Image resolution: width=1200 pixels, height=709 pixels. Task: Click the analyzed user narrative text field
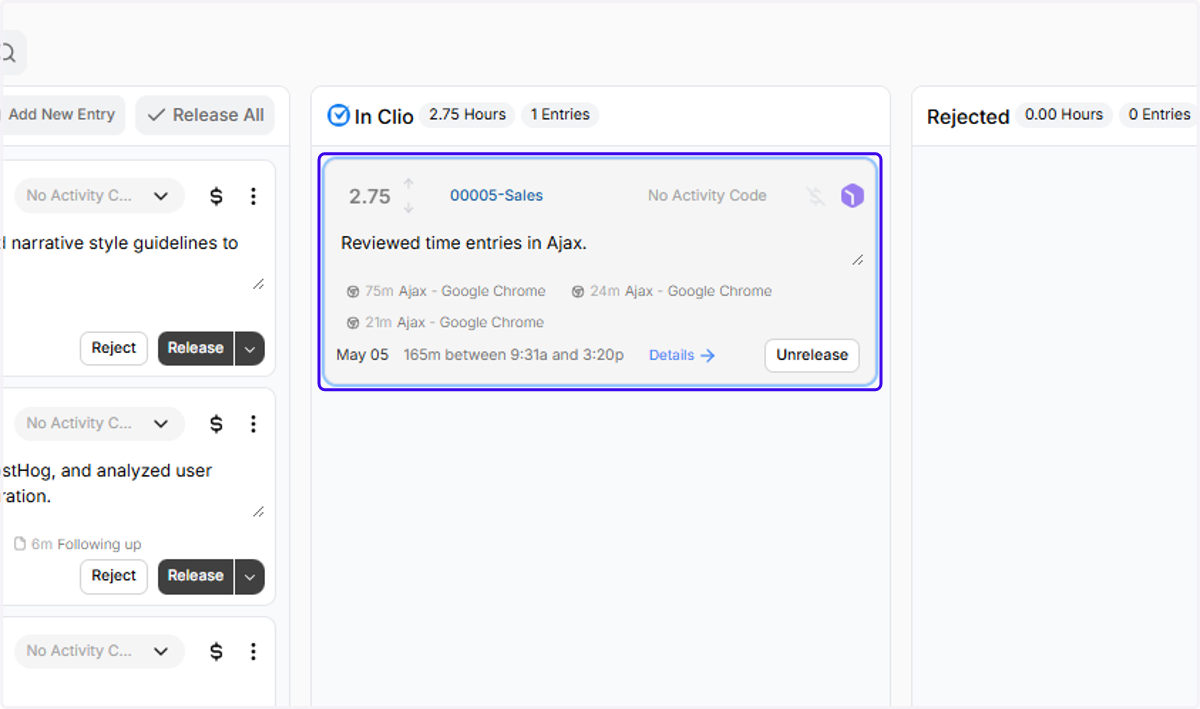[133, 489]
